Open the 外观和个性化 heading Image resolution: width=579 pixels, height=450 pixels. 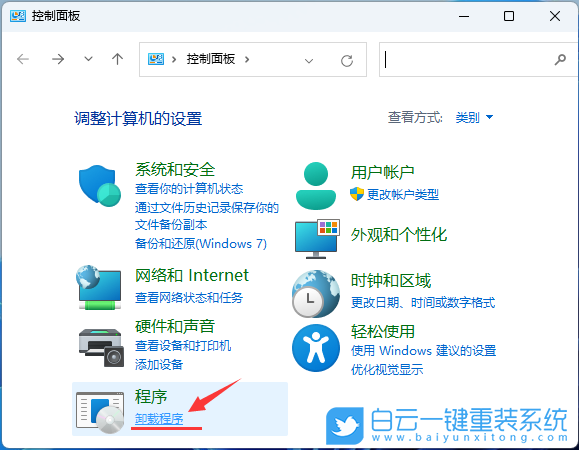(399, 235)
